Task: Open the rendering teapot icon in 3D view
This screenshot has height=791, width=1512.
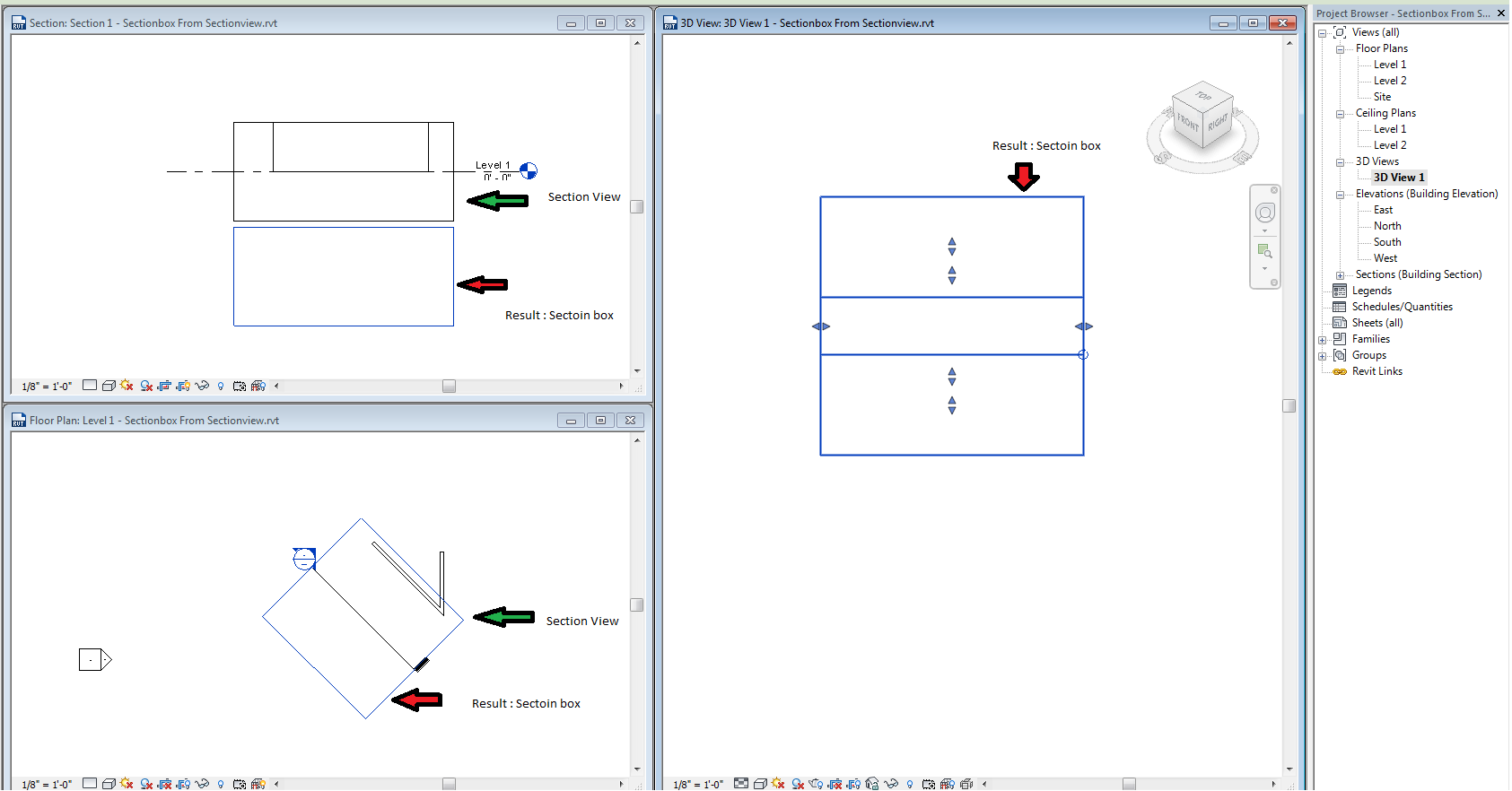Action: [816, 784]
